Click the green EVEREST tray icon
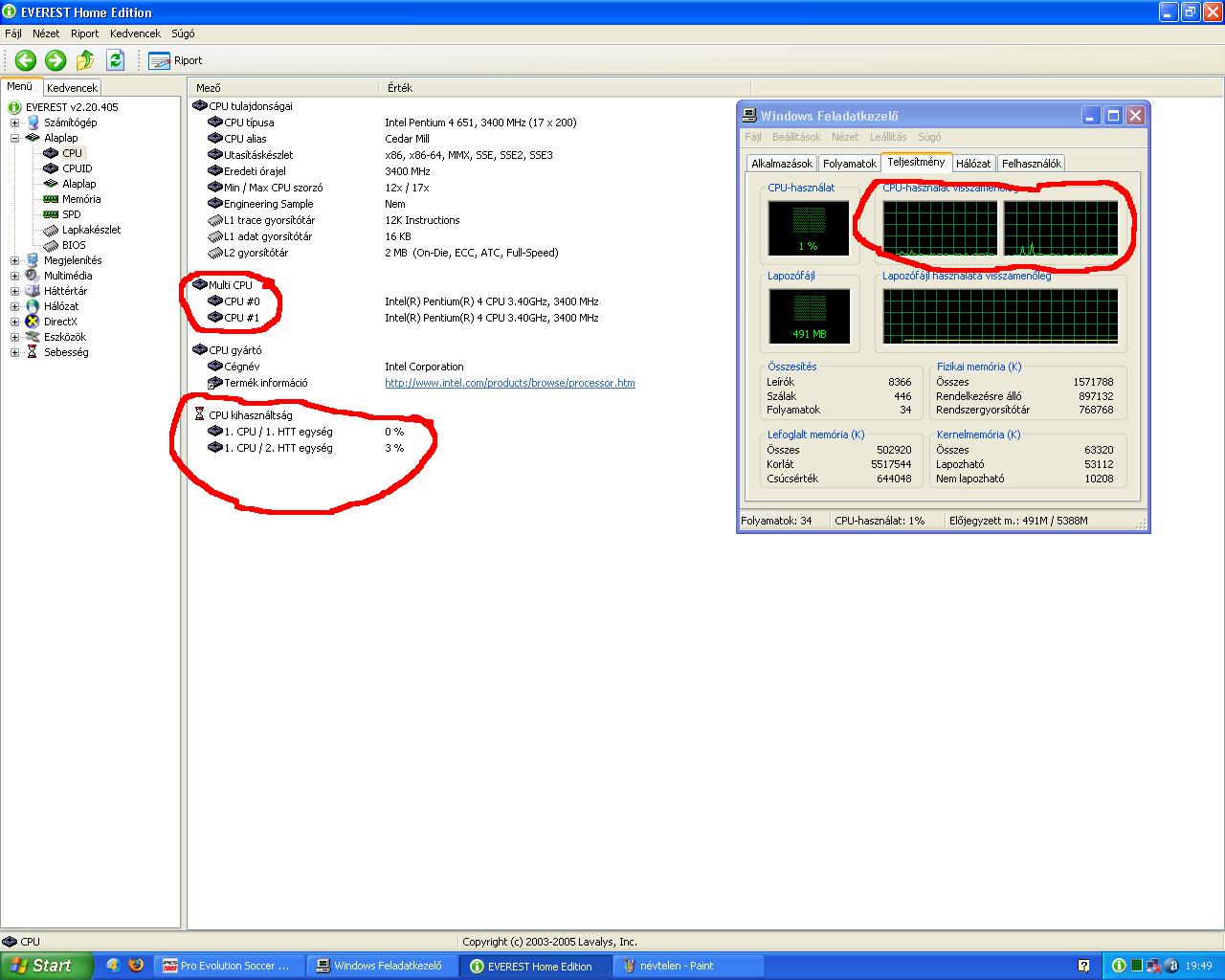The height and width of the screenshot is (980, 1225). tap(1118, 966)
